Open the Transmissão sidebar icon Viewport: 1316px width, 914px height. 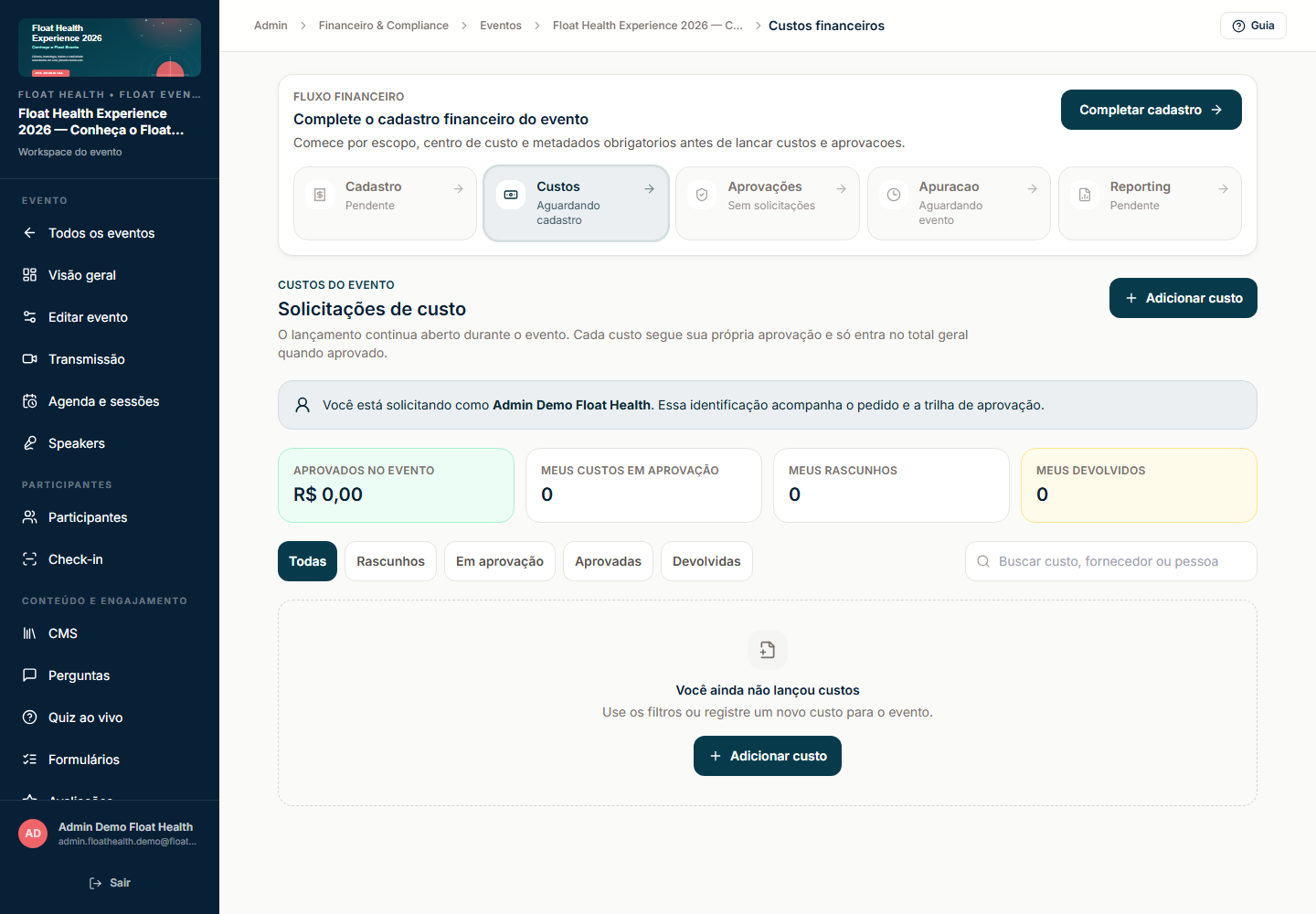pos(29,359)
